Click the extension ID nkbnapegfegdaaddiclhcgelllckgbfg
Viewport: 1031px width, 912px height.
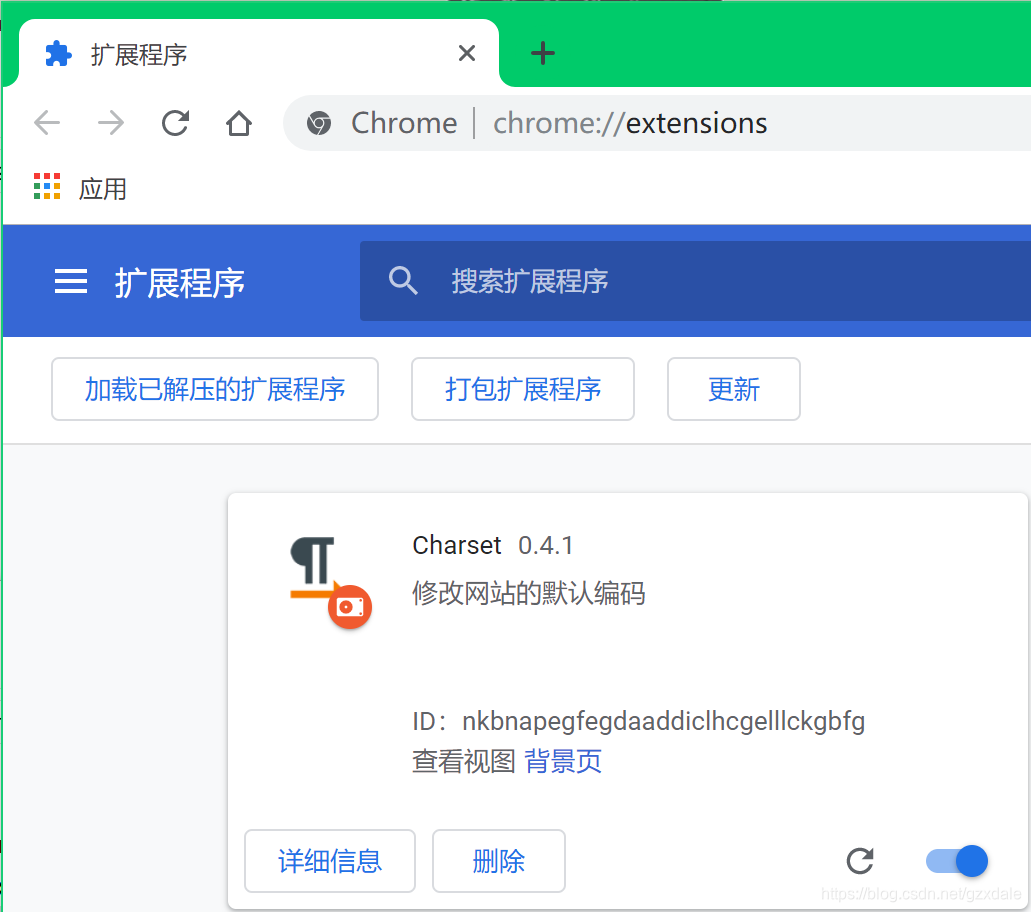pos(663,721)
